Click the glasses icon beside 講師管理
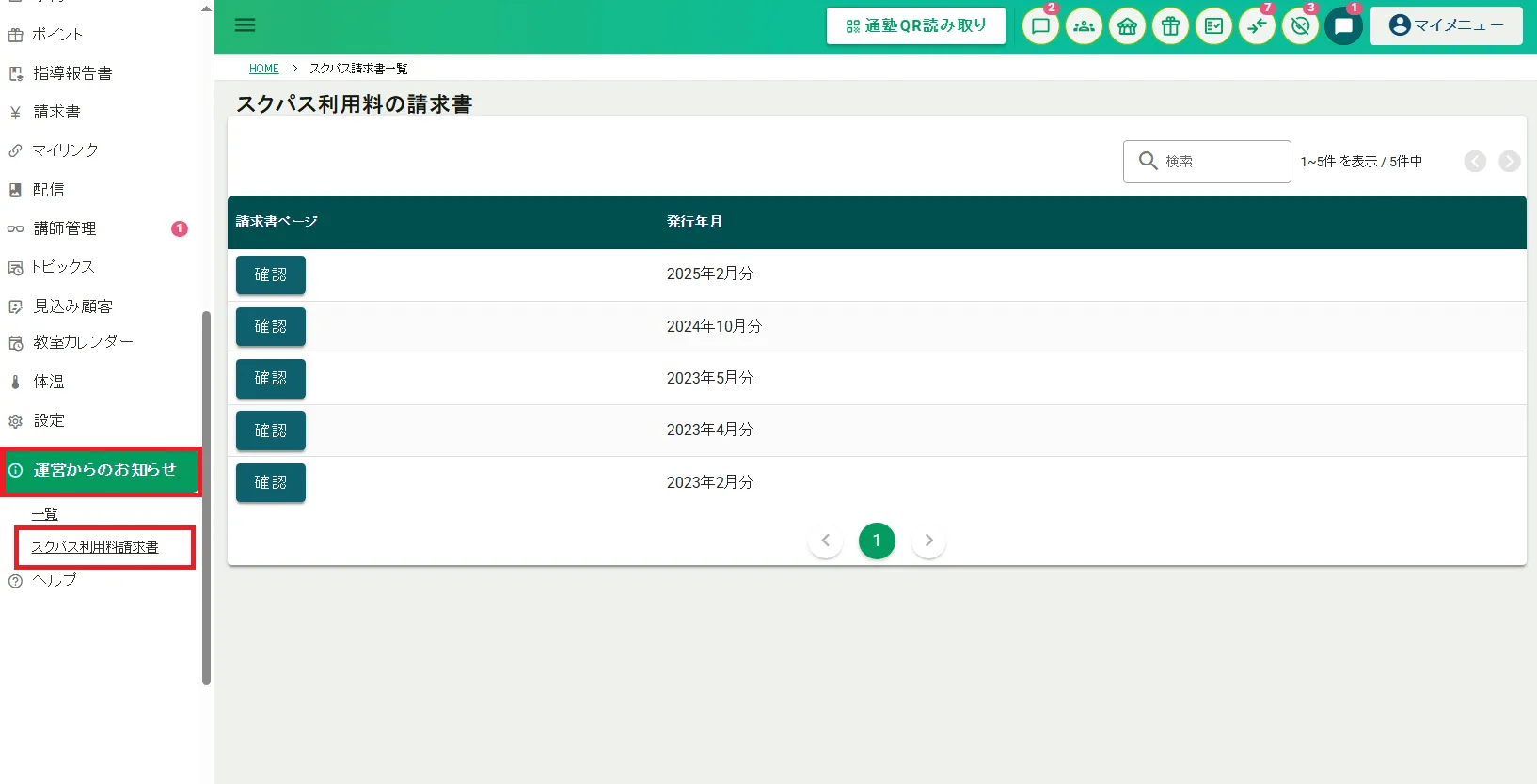The image size is (1537, 784). (15, 228)
